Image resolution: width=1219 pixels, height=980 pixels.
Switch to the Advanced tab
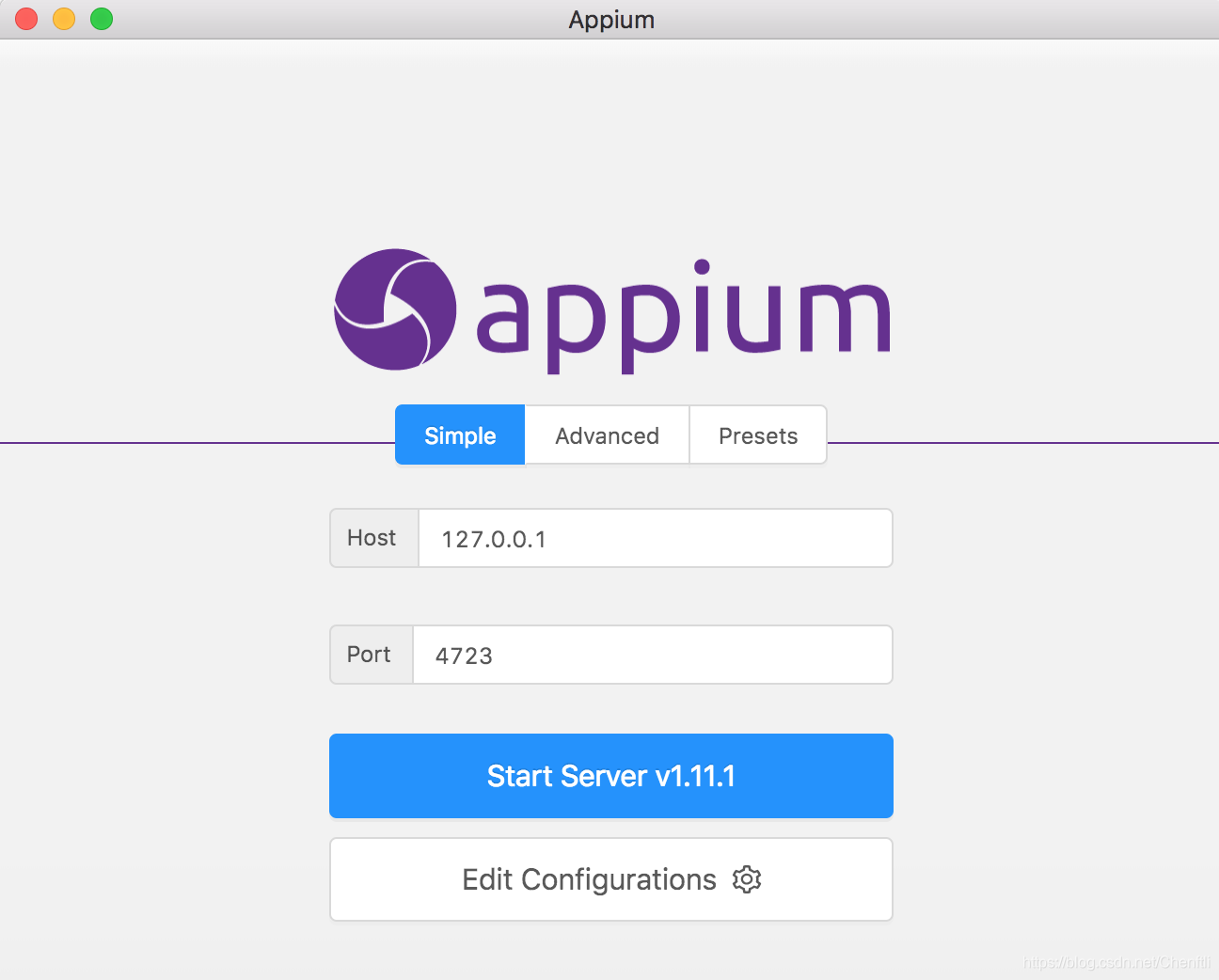(607, 435)
